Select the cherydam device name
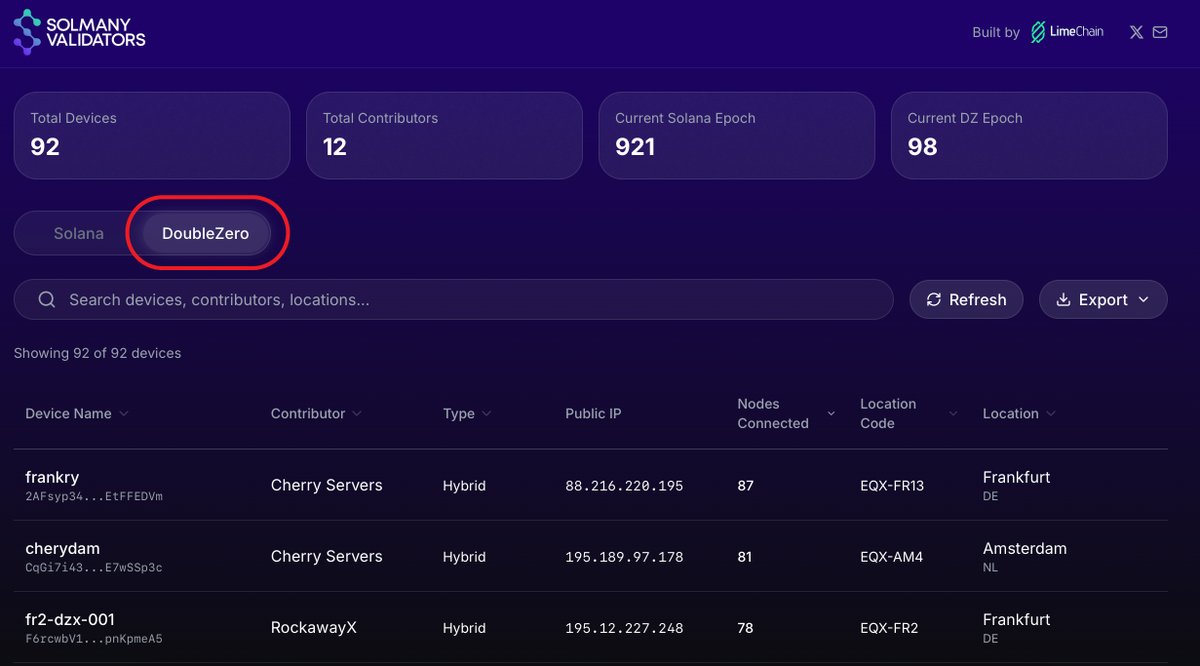 [62, 548]
